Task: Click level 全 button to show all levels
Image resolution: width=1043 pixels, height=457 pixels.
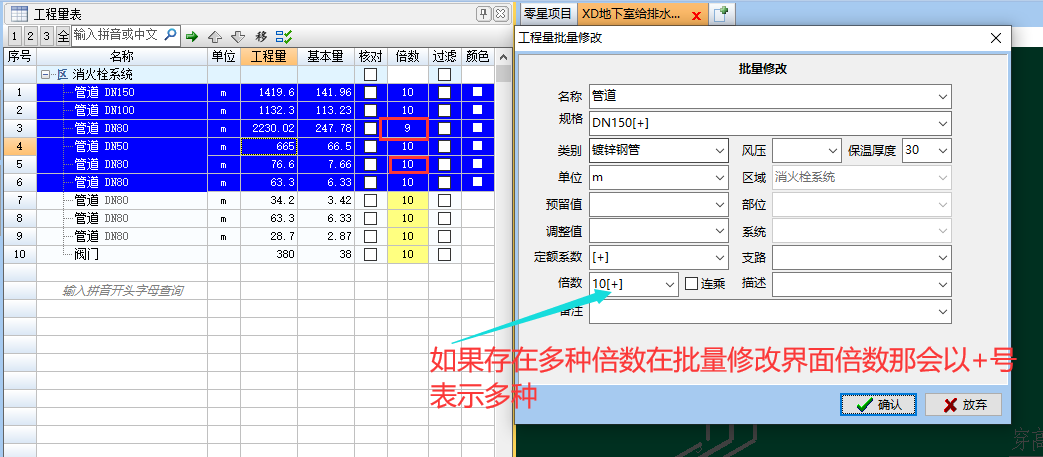Action: (63, 36)
